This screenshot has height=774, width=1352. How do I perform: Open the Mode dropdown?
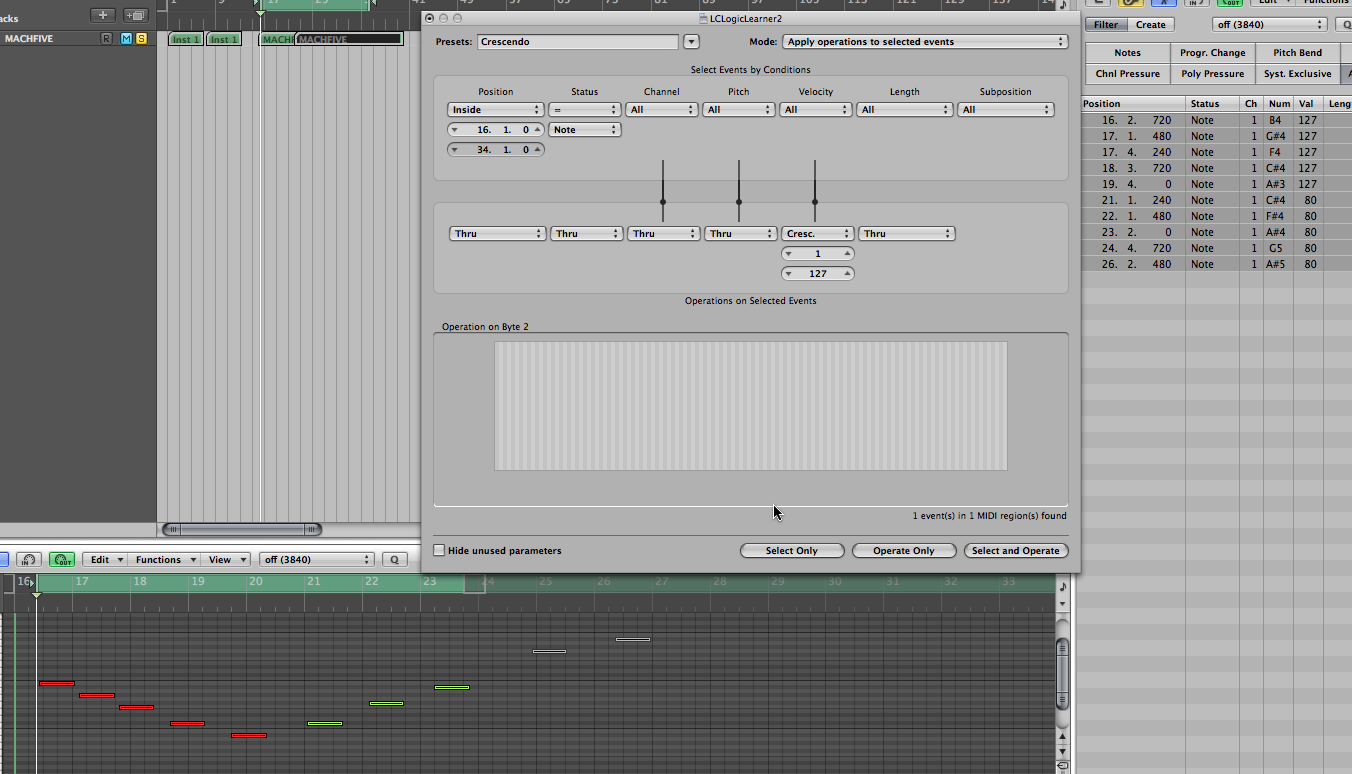click(x=925, y=42)
